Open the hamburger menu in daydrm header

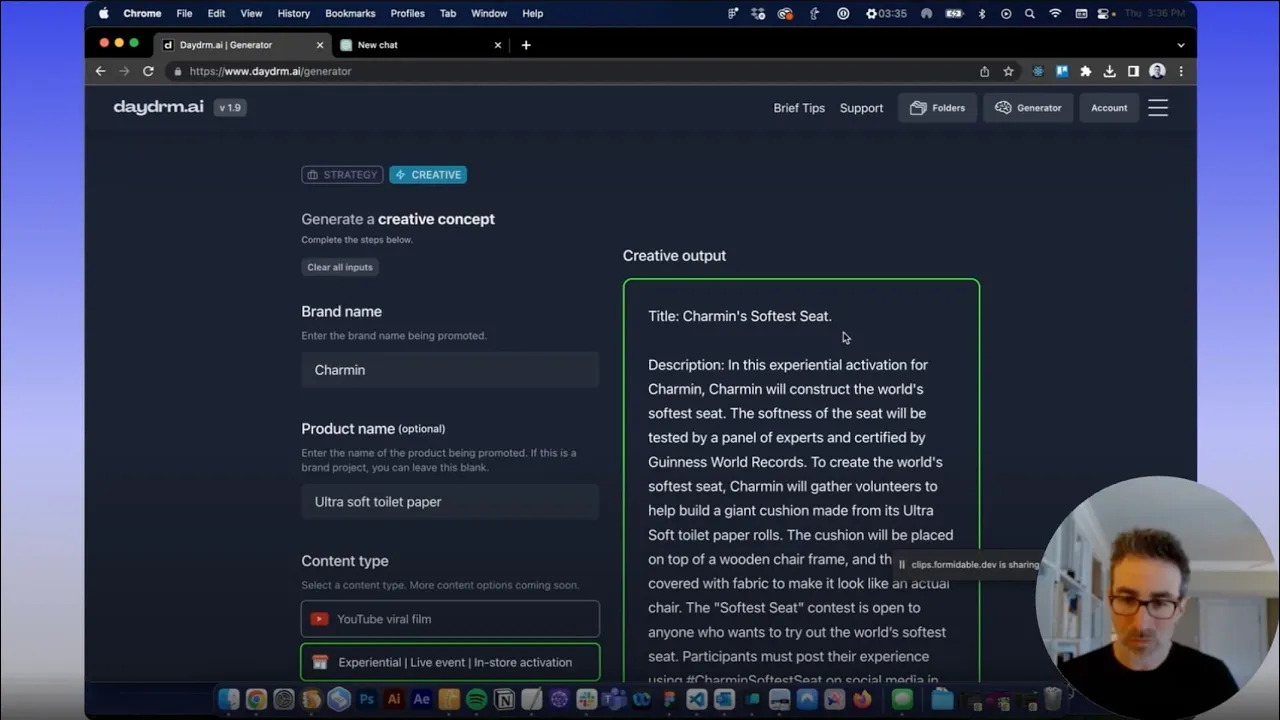tap(1158, 108)
